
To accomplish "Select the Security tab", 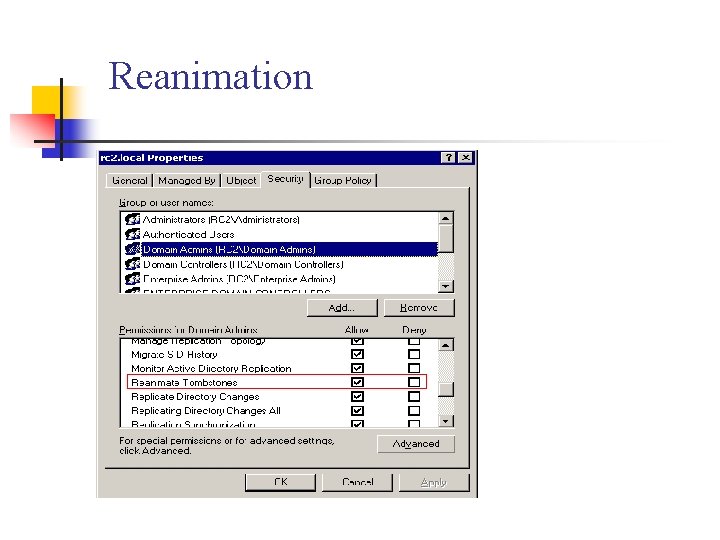I will pos(285,179).
